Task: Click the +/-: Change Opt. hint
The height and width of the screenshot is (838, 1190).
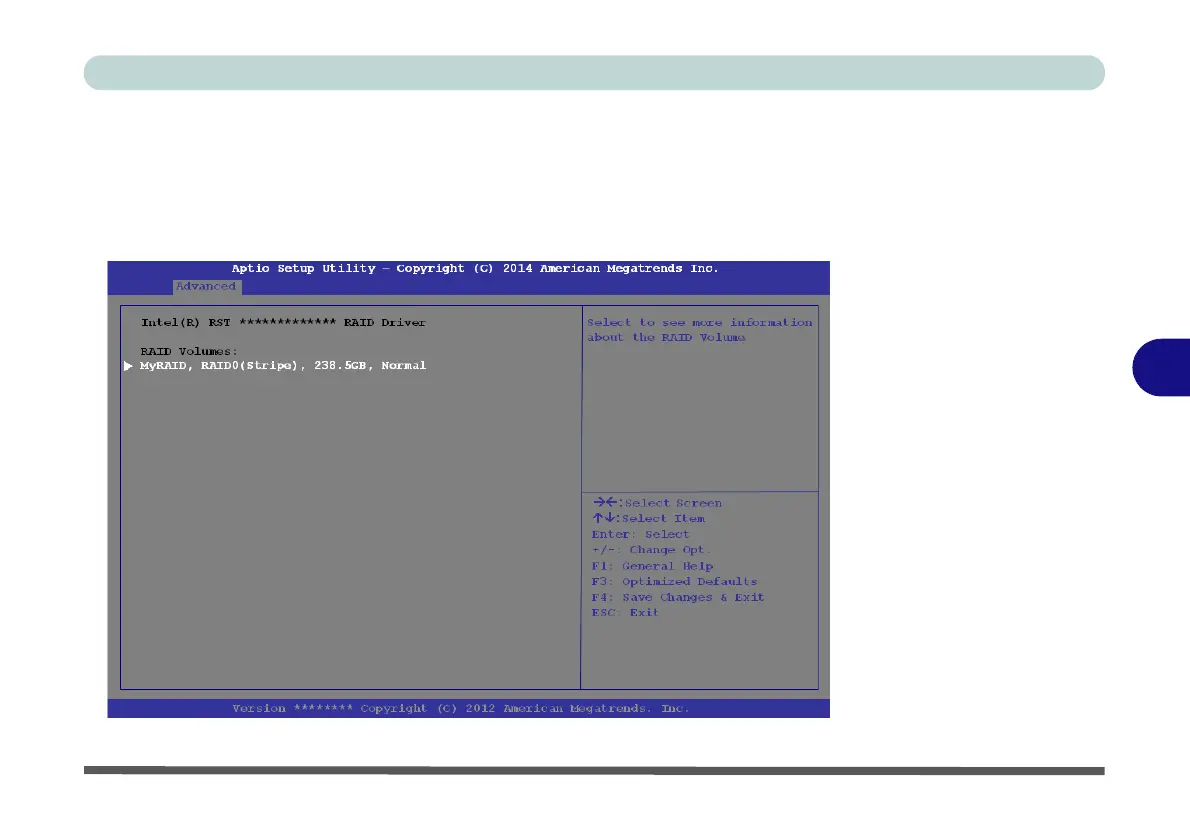Action: 651,550
